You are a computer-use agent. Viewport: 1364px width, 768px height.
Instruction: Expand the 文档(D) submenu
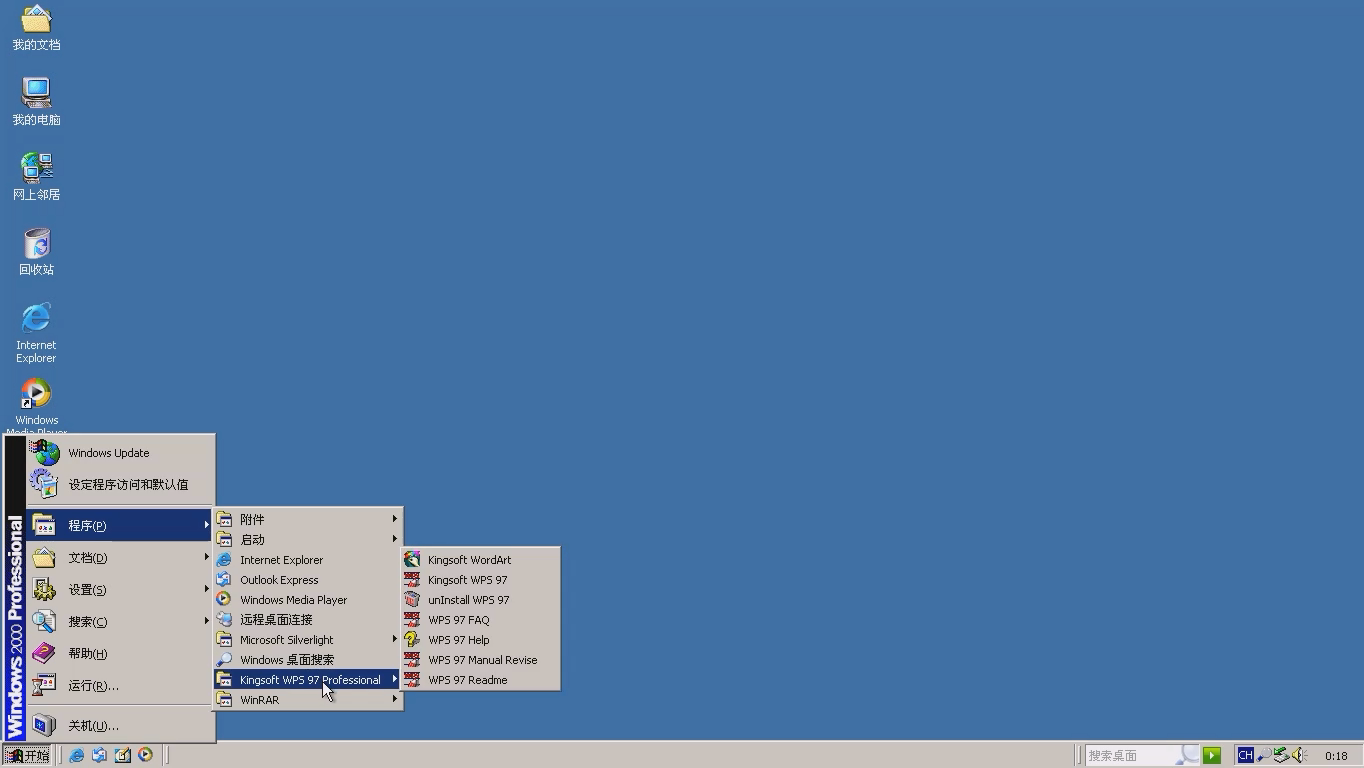(120, 557)
